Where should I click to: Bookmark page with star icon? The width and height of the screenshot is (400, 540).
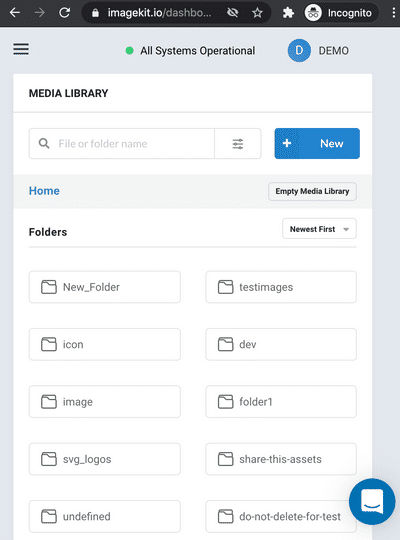coord(257,13)
